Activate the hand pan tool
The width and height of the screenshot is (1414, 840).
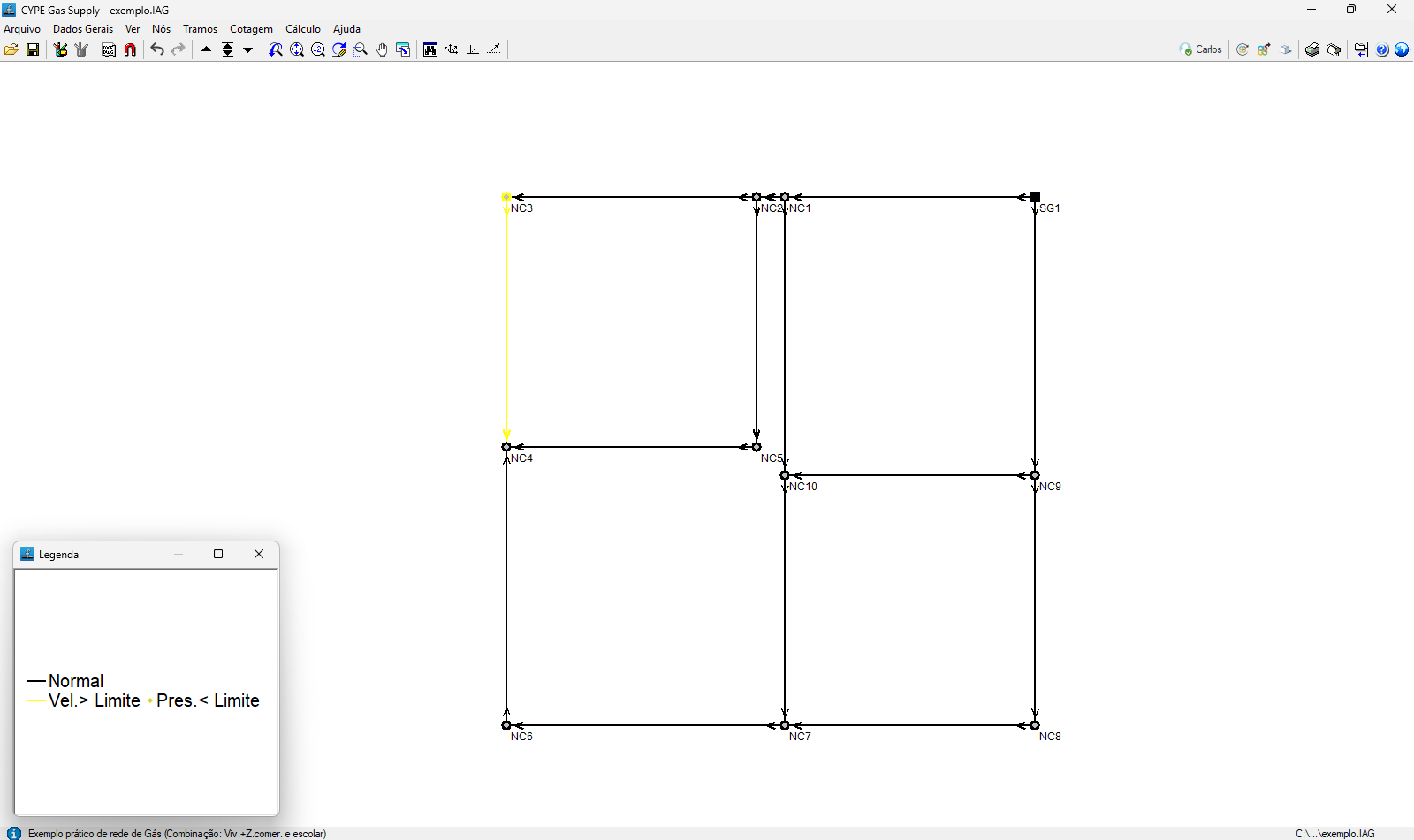(382, 49)
